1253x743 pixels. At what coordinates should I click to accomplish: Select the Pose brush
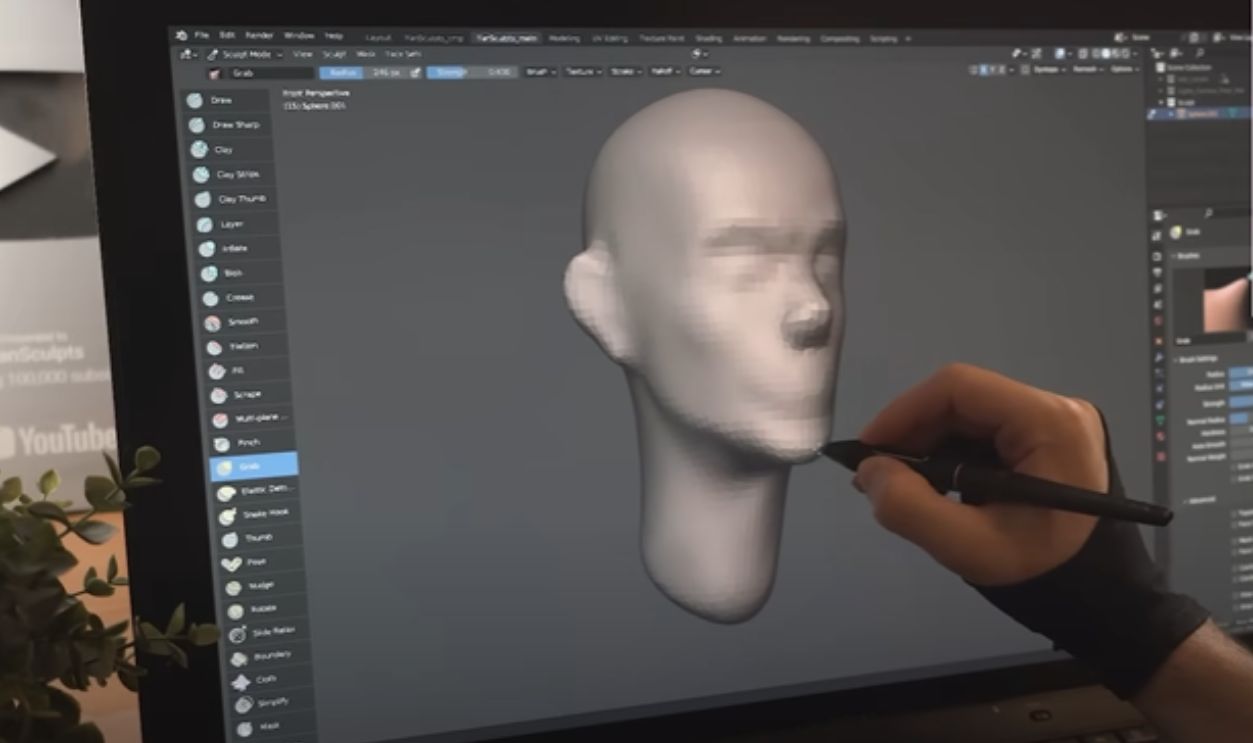point(230,561)
